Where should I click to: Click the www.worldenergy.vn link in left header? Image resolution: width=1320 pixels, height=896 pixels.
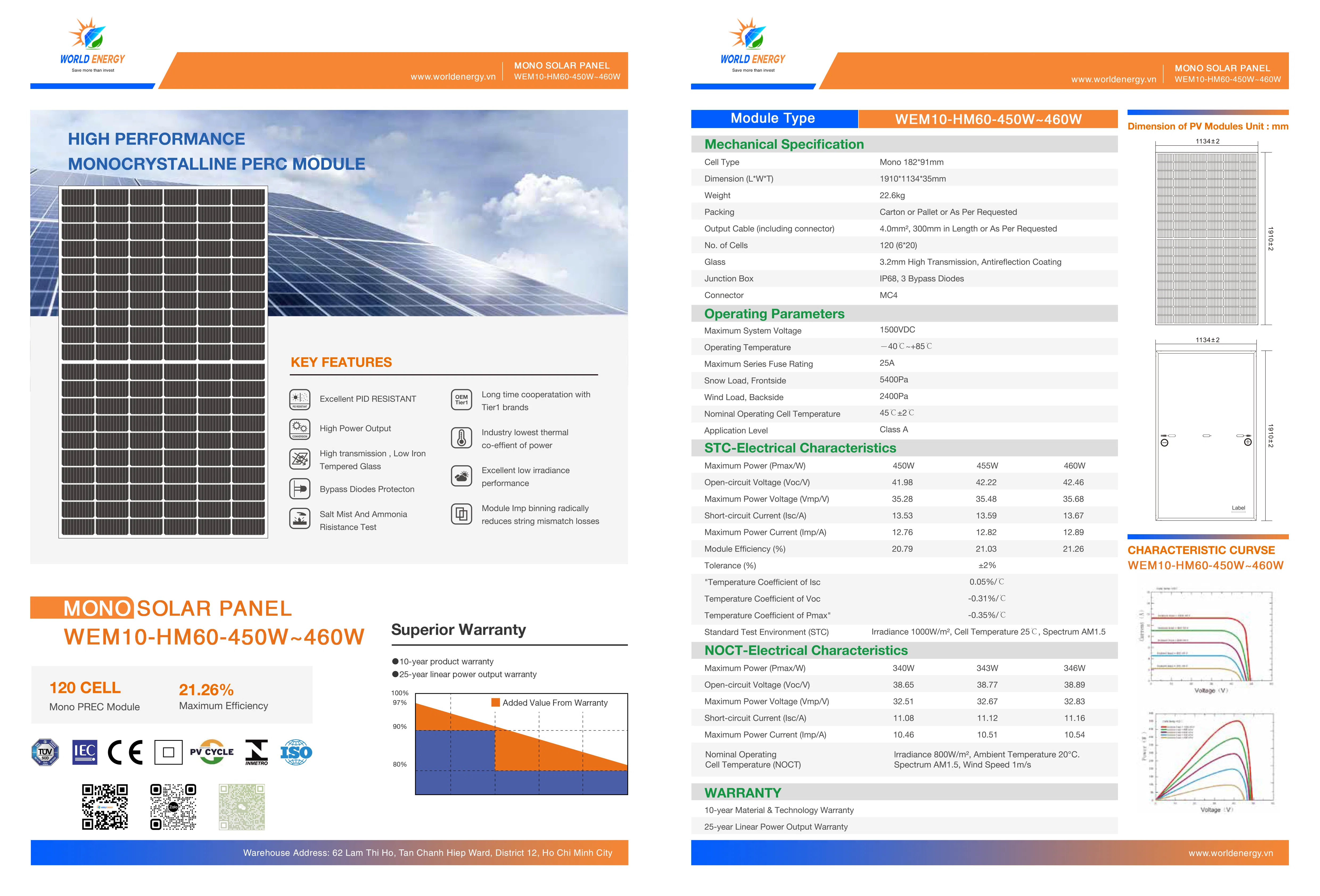(x=453, y=77)
